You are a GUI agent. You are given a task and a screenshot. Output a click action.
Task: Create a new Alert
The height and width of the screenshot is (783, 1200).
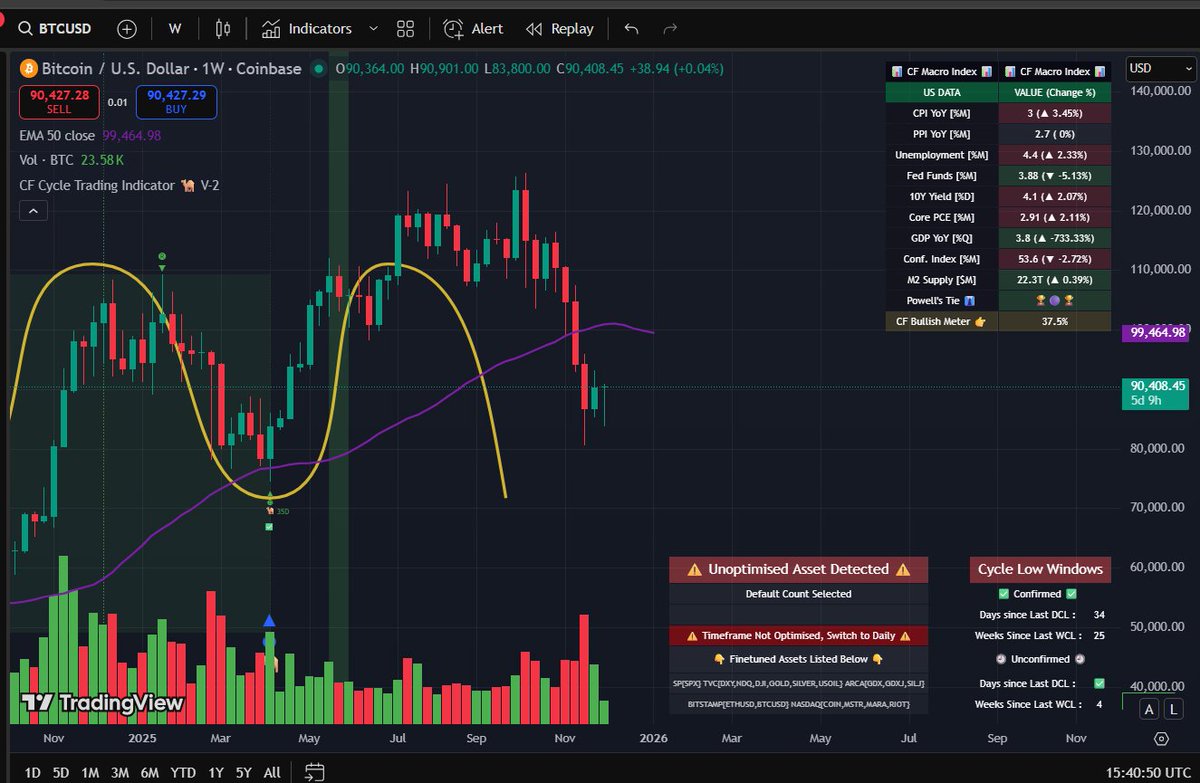coord(474,29)
